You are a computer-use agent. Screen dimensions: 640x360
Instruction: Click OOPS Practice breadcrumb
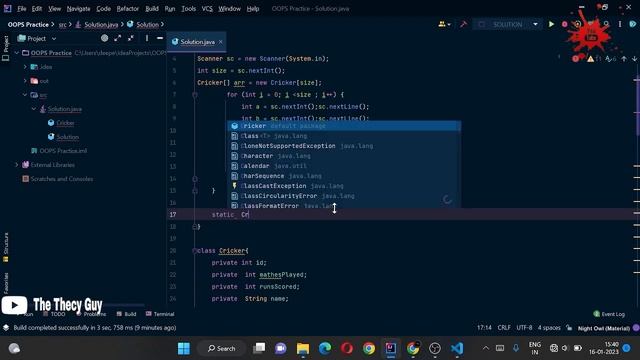[x=28, y=24]
